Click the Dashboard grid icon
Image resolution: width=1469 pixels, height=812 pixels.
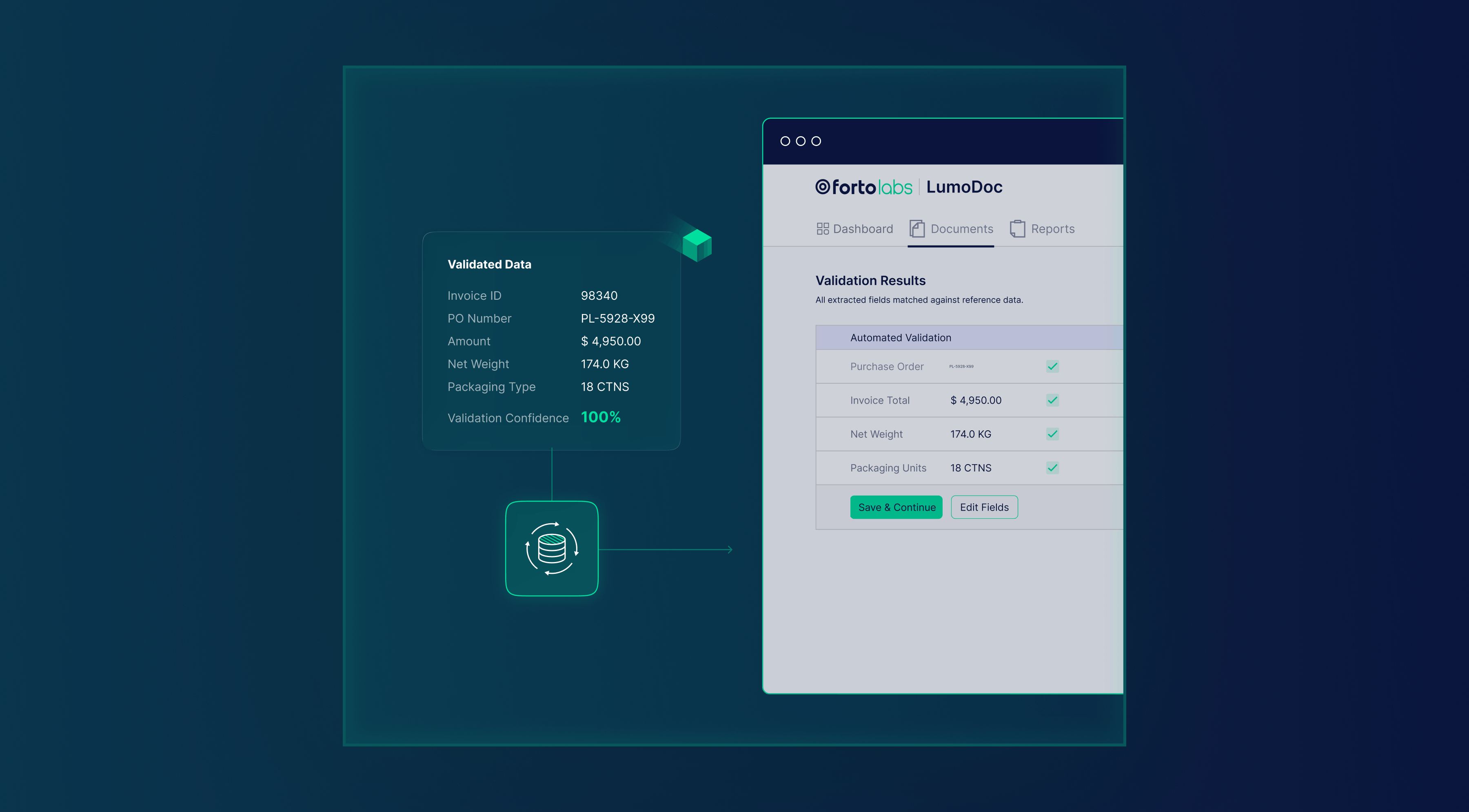tap(822, 228)
